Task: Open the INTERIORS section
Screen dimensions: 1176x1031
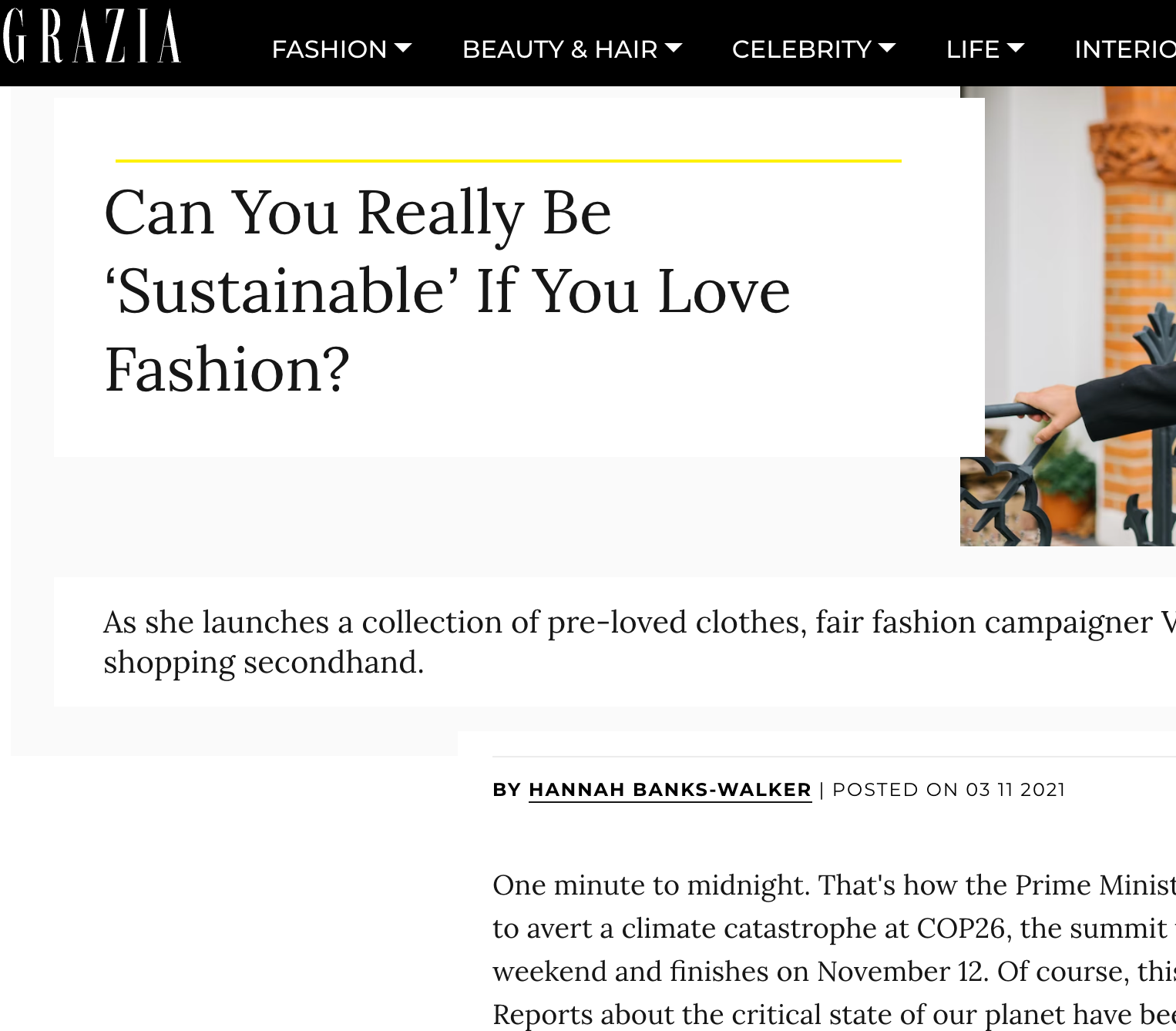Action: (1124, 49)
